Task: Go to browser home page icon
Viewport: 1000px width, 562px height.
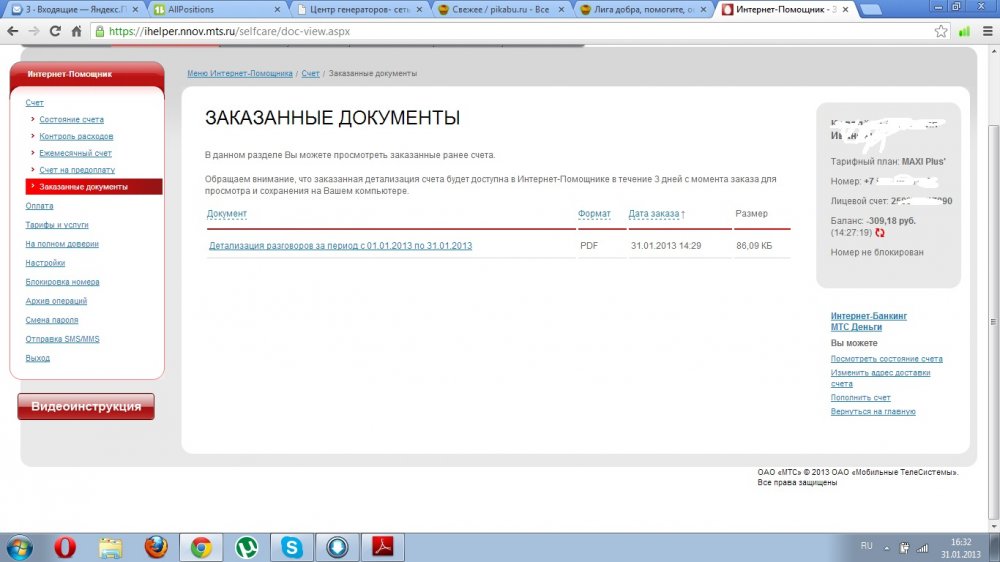Action: pyautogui.click(x=76, y=31)
